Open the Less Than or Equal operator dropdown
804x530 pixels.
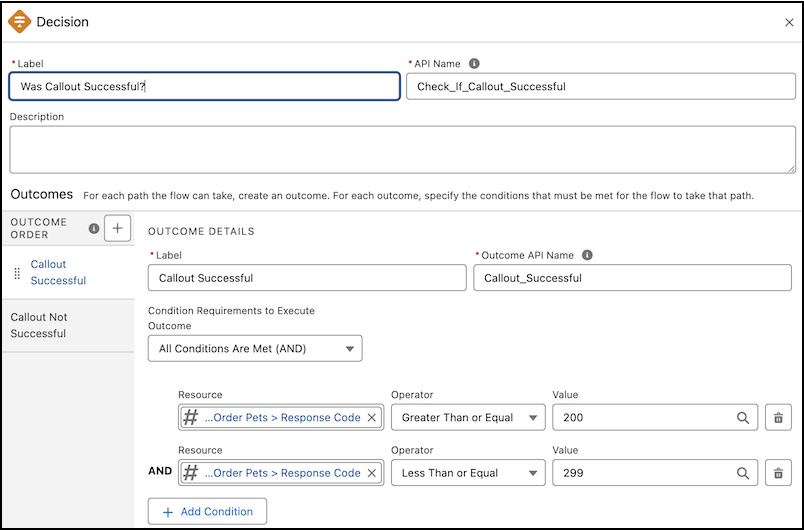point(468,473)
